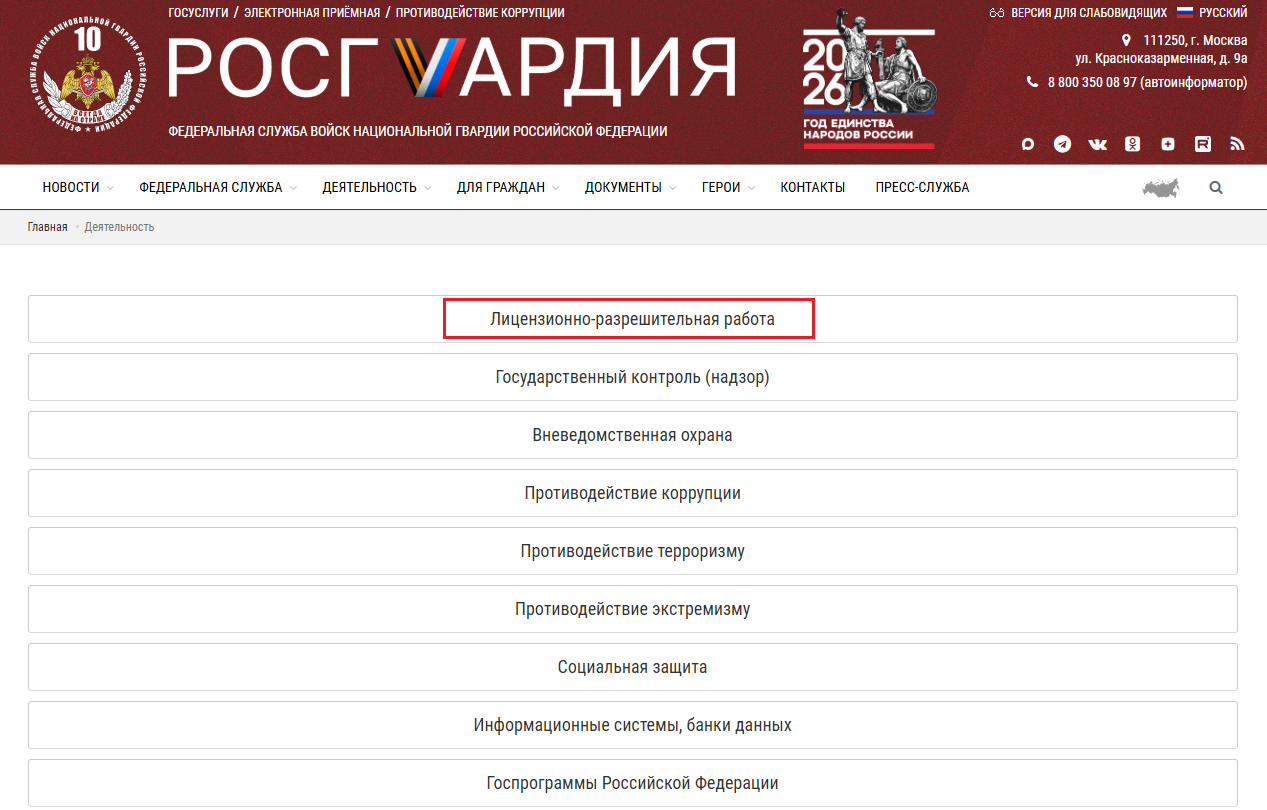Expand the Для граждан menu
The image size is (1267, 810).
pyautogui.click(x=508, y=187)
